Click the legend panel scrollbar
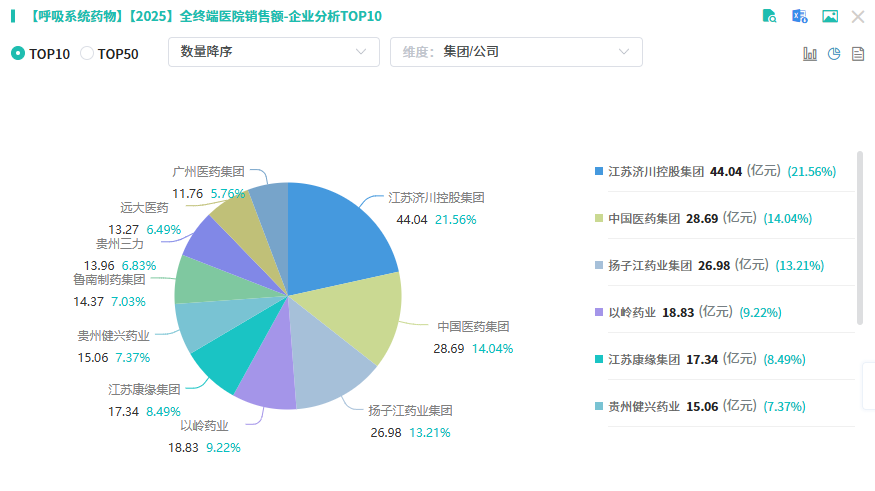The height and width of the screenshot is (491, 875). click(859, 238)
